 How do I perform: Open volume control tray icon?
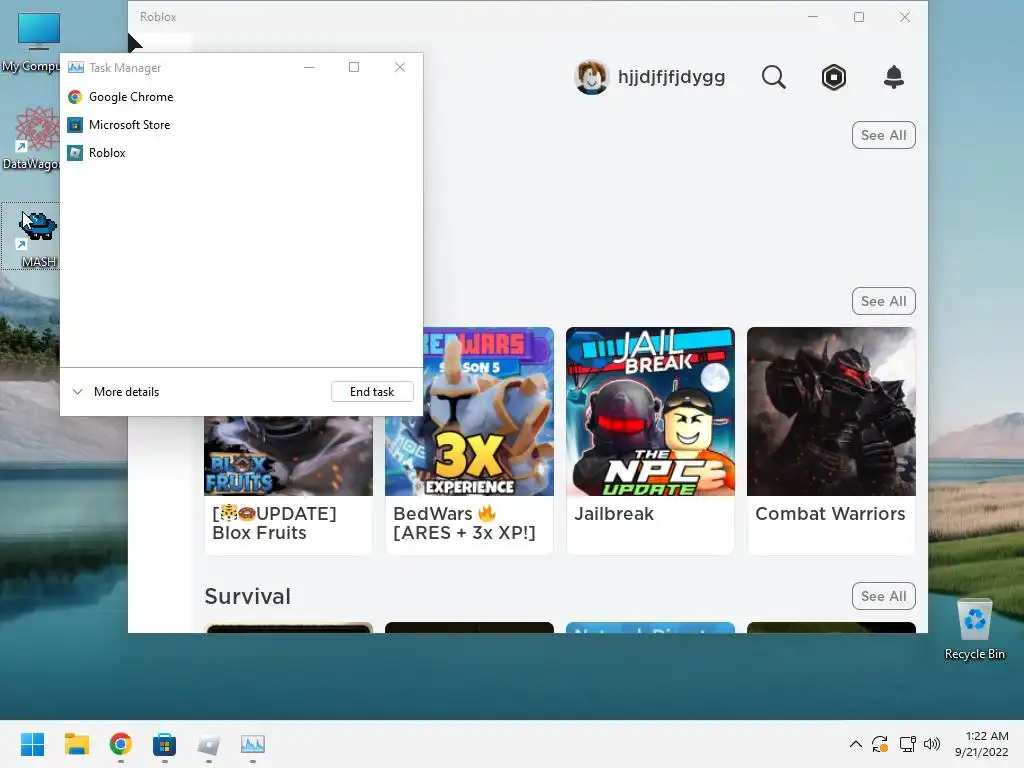point(932,744)
